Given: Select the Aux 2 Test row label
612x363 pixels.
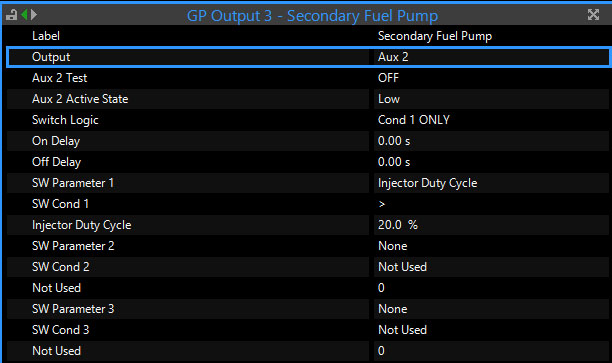Looking at the screenshot, I should 59,78.
